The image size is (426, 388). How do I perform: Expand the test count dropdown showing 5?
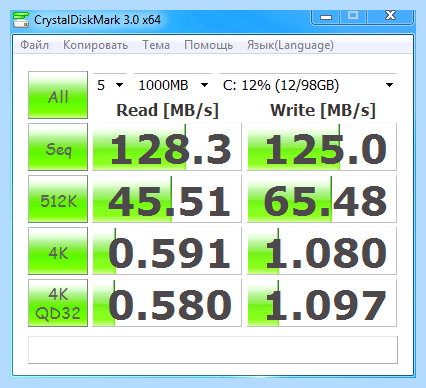110,85
